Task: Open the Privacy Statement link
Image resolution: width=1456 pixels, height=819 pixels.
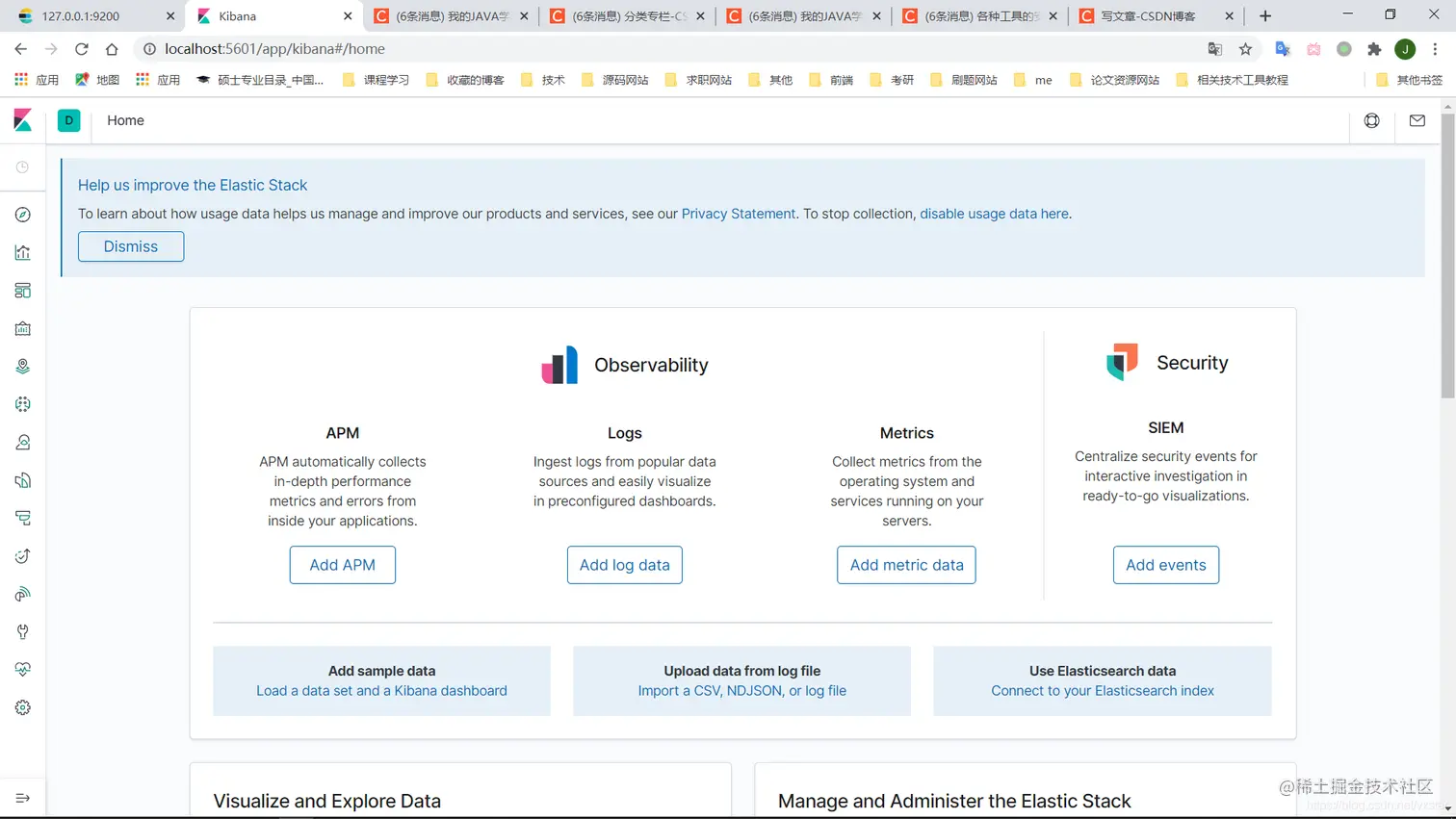Action: (739, 214)
